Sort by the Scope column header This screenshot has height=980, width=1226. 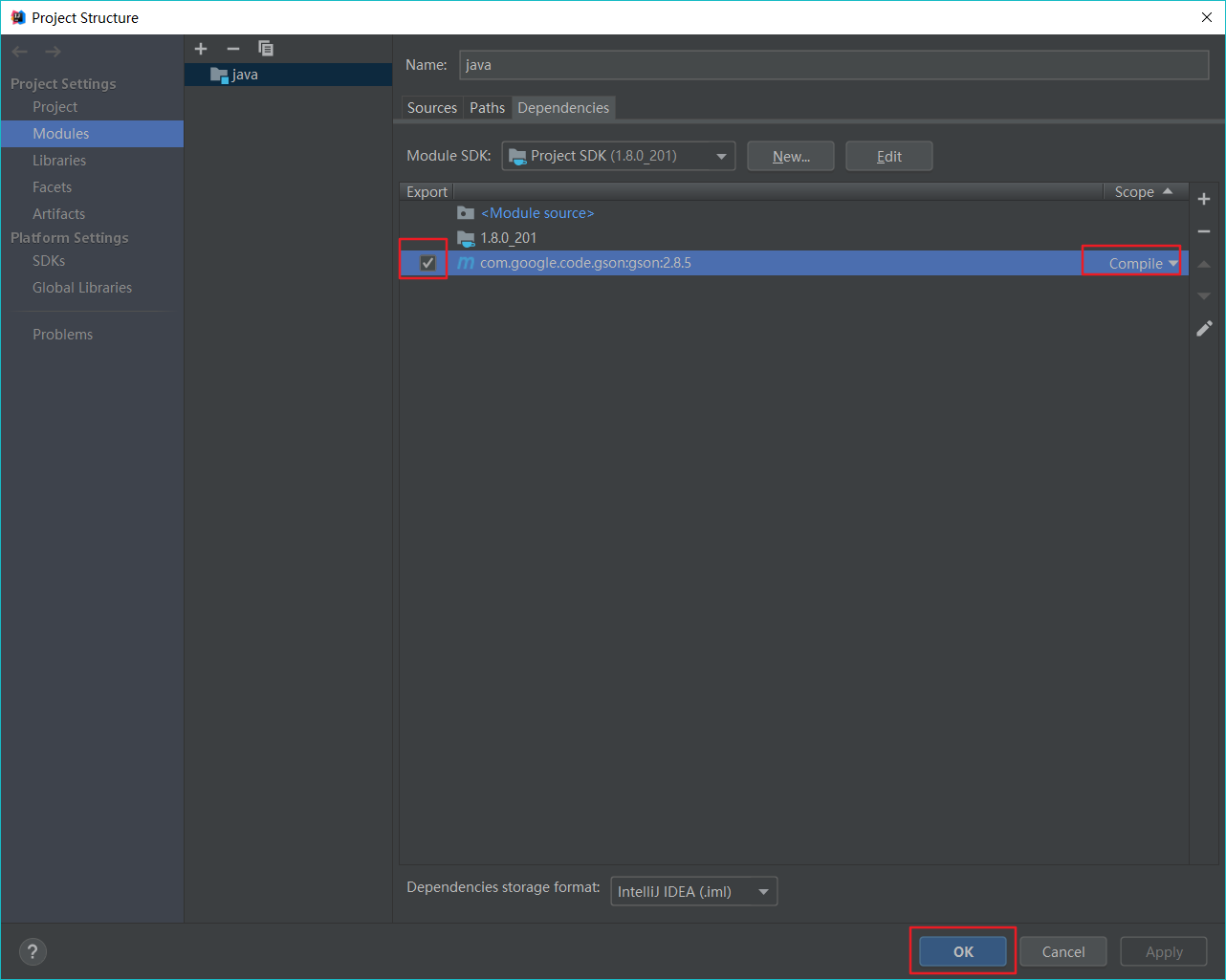point(1145,192)
